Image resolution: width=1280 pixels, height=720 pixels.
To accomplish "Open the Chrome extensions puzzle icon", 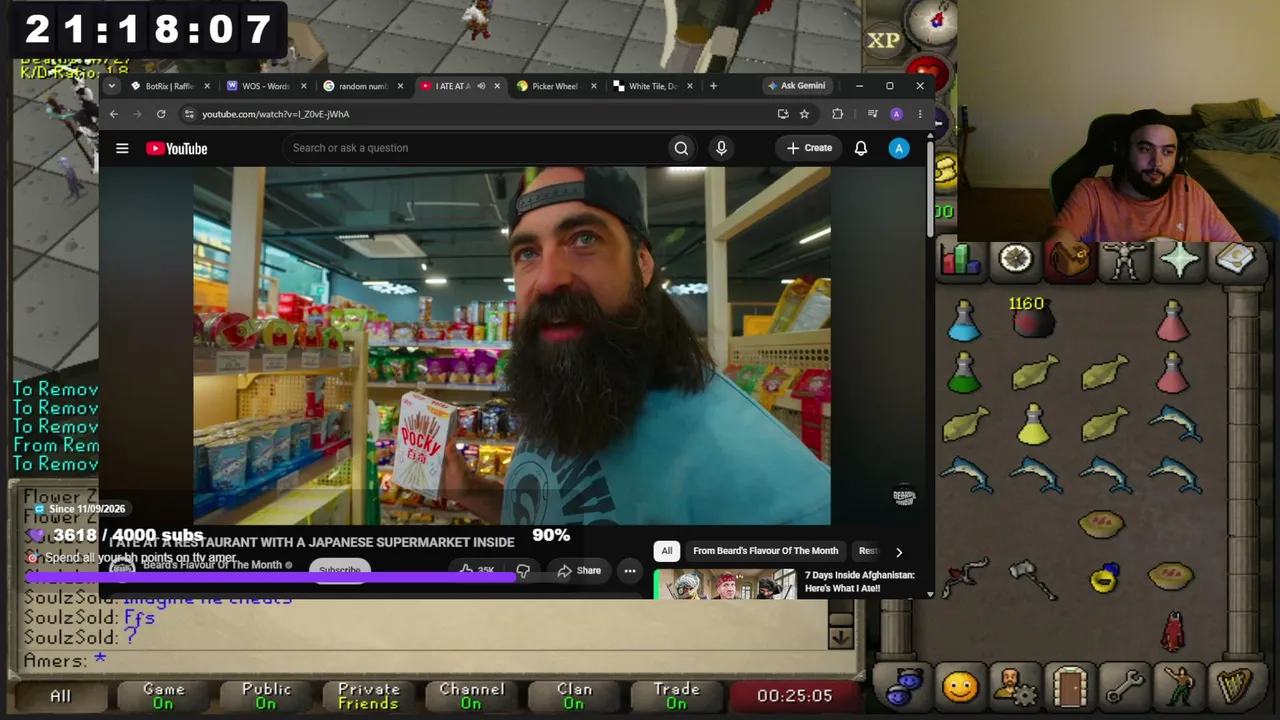I will [838, 114].
